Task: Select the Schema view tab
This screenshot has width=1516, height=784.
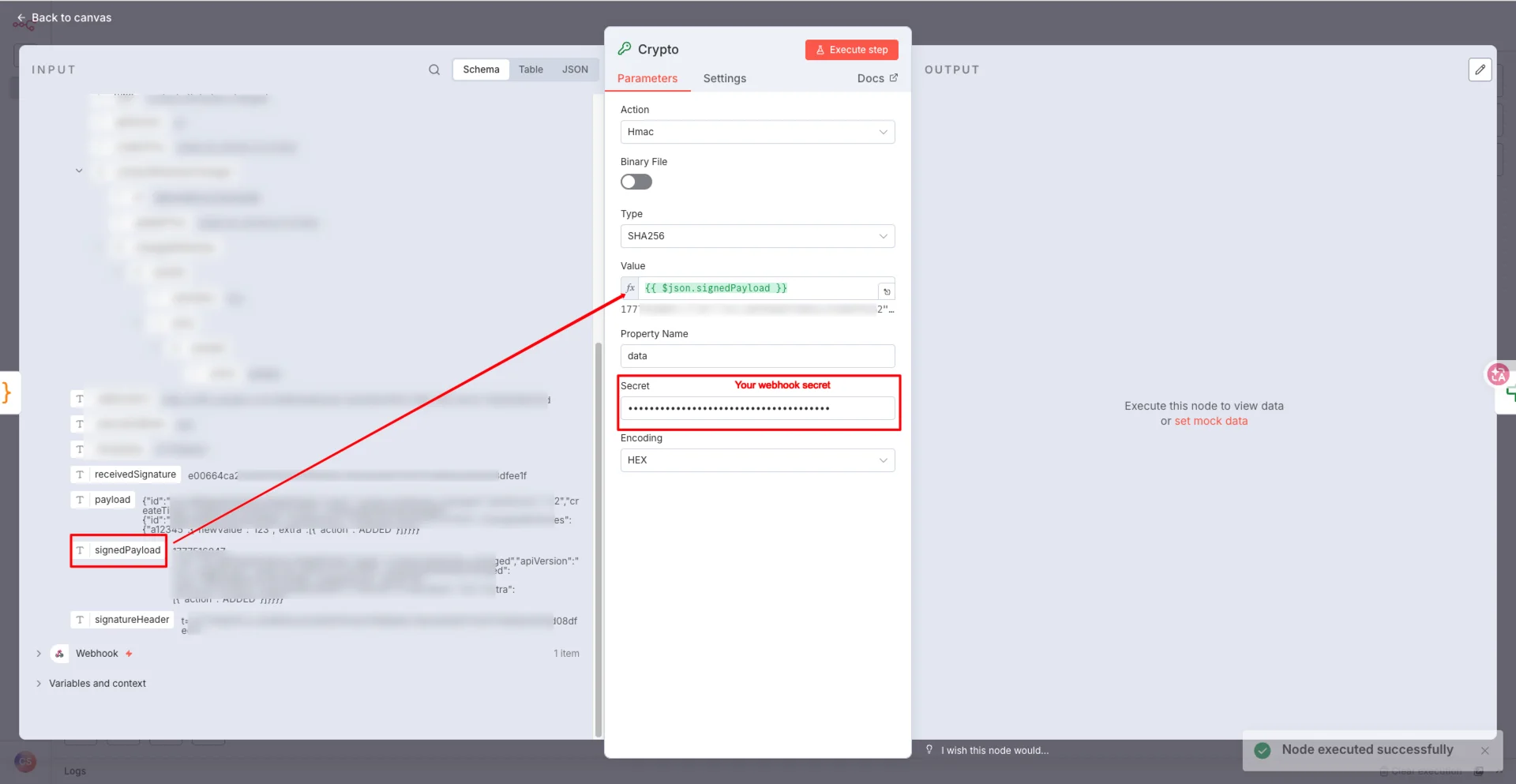Action: point(481,69)
